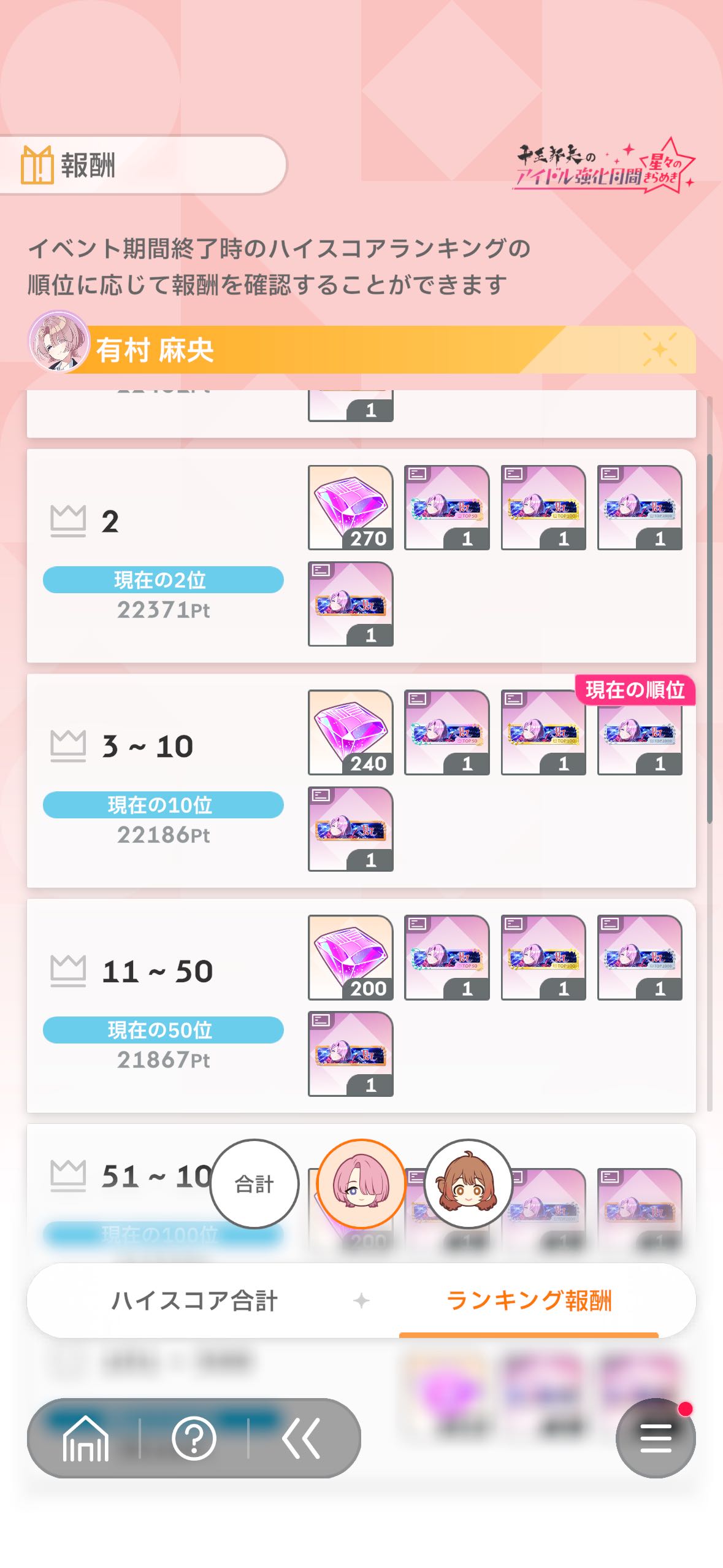Click the reward list vertical scrollbar

pos(710,638)
